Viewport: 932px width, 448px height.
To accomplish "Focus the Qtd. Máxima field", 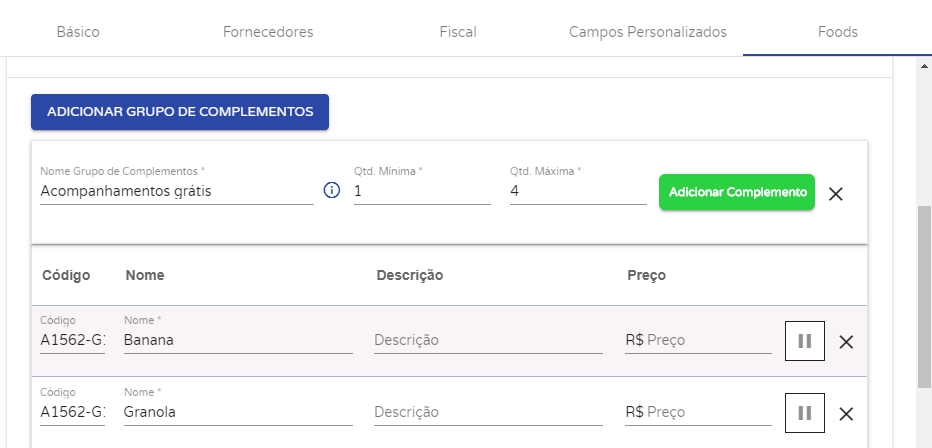I will [578, 190].
